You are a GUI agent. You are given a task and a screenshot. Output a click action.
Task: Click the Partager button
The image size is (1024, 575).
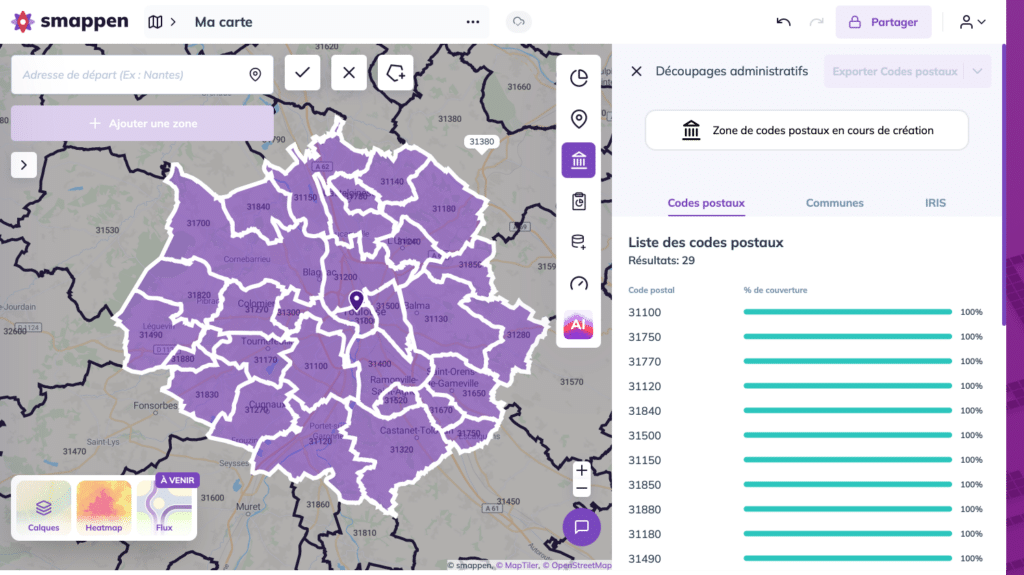coord(884,22)
